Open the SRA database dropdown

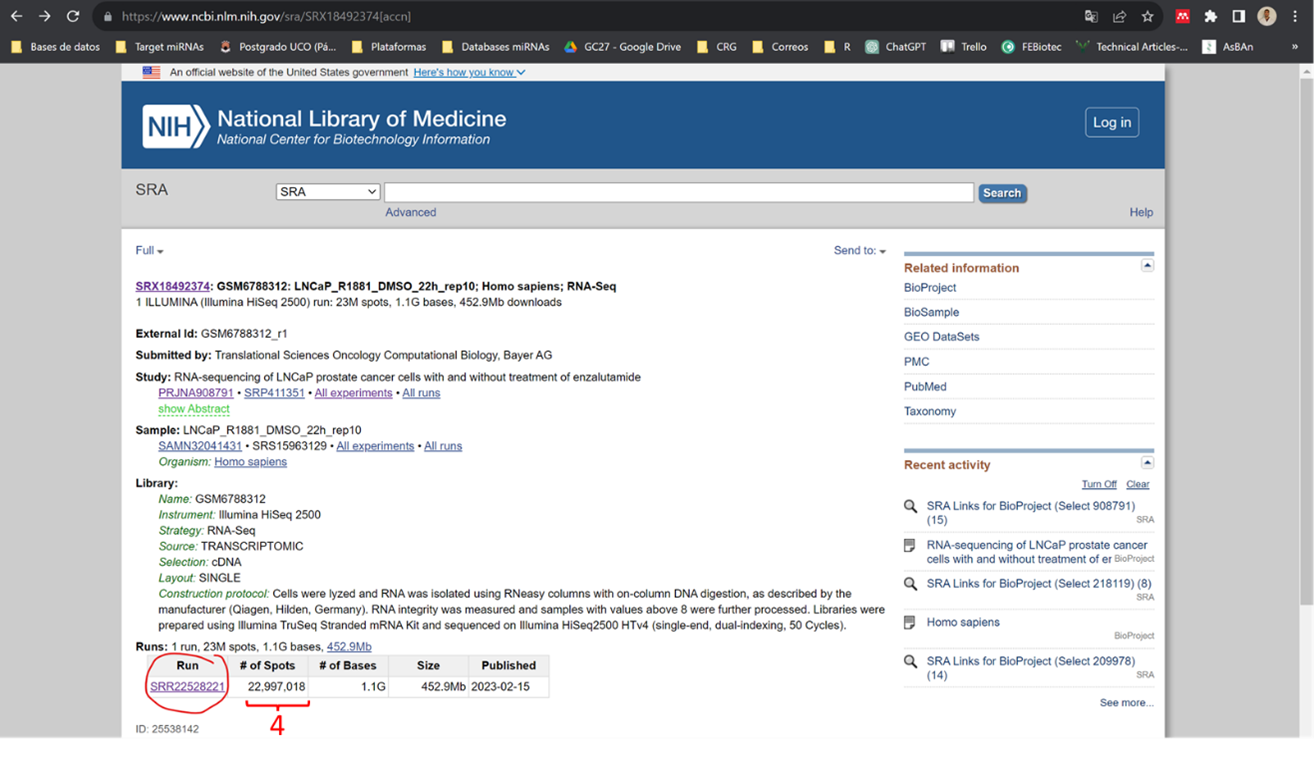tap(328, 192)
